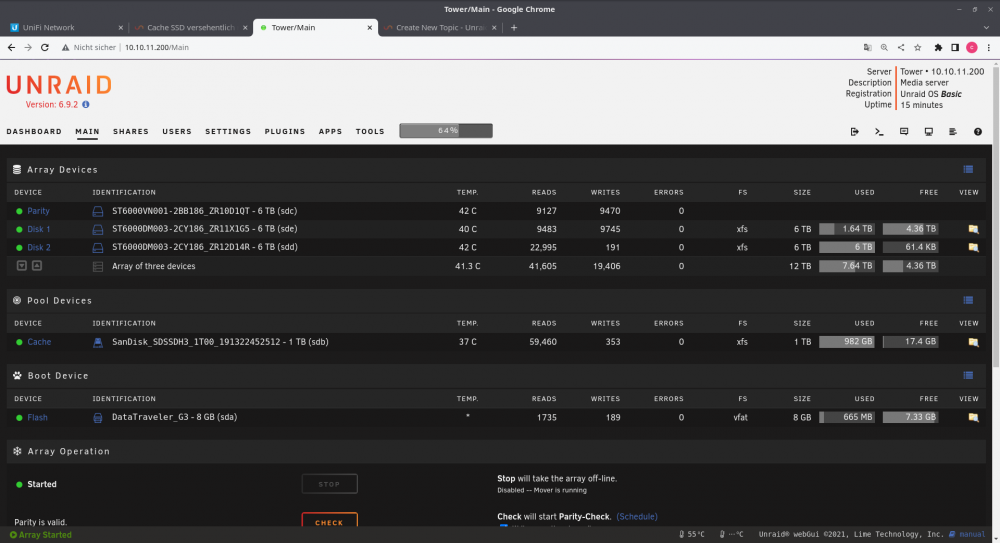
Task: Click the Disk 2 drive icon
Action: (98, 248)
